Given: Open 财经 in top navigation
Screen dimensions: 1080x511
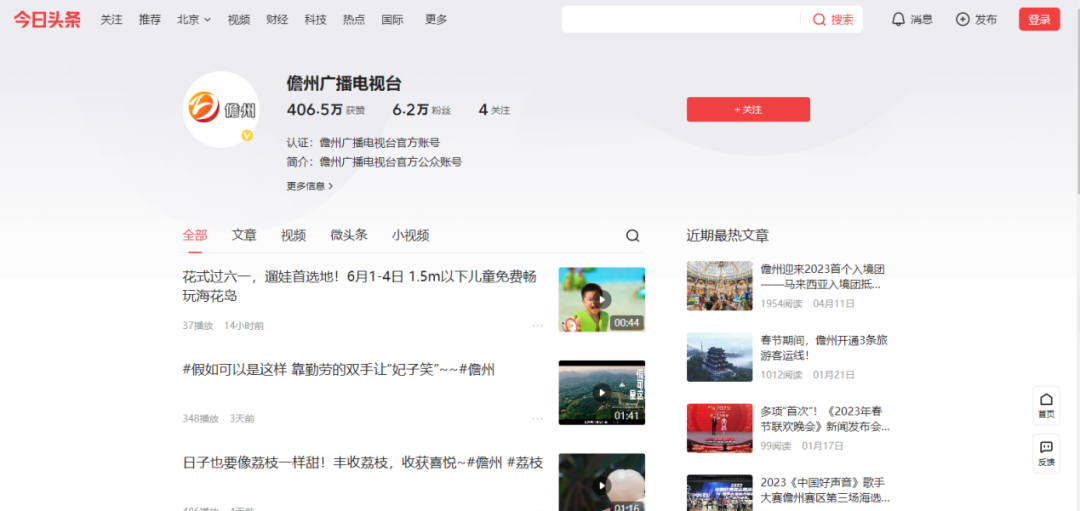Looking at the screenshot, I should pos(277,19).
